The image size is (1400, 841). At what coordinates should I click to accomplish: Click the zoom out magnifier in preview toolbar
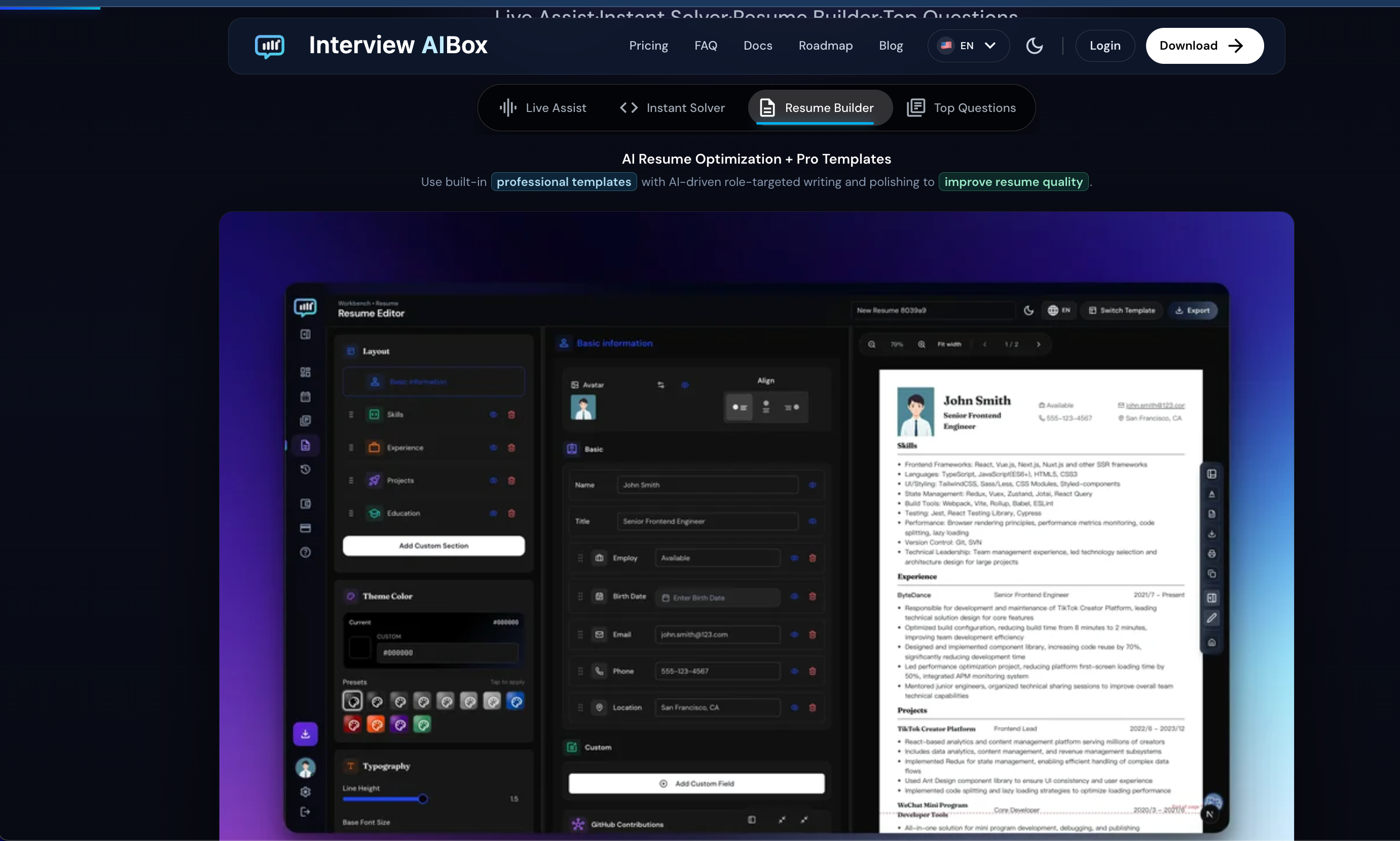(871, 345)
